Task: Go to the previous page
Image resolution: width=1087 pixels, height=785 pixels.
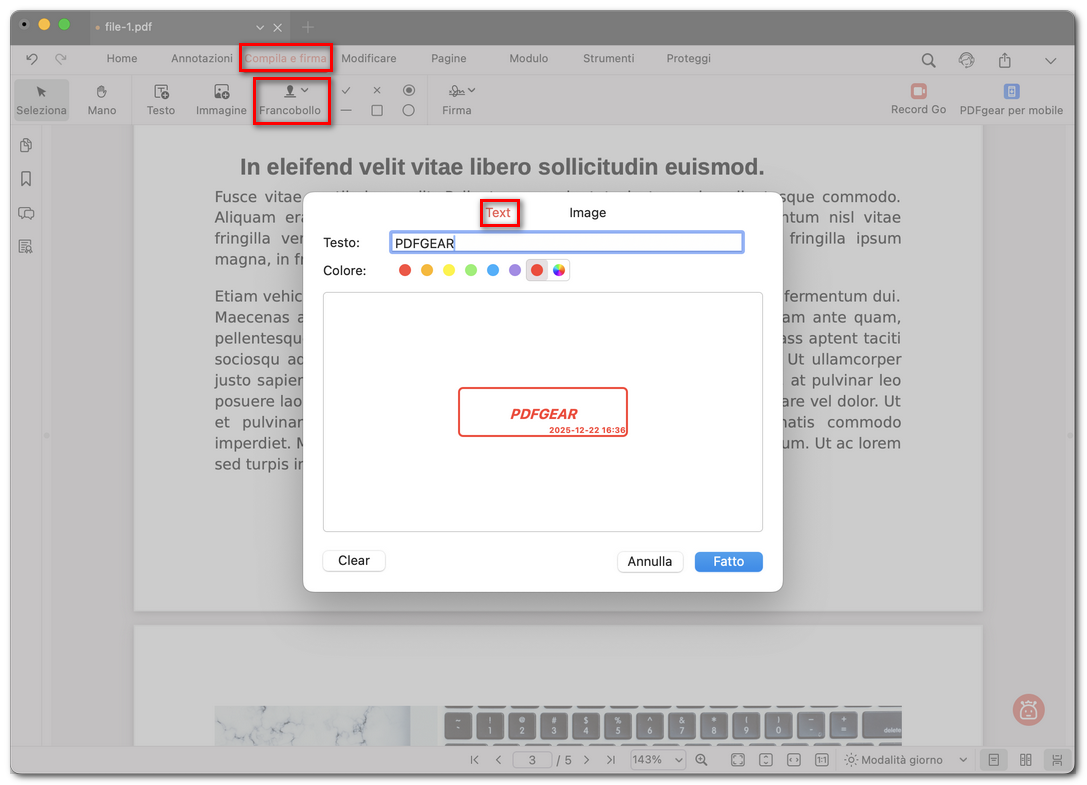Action: 498,760
